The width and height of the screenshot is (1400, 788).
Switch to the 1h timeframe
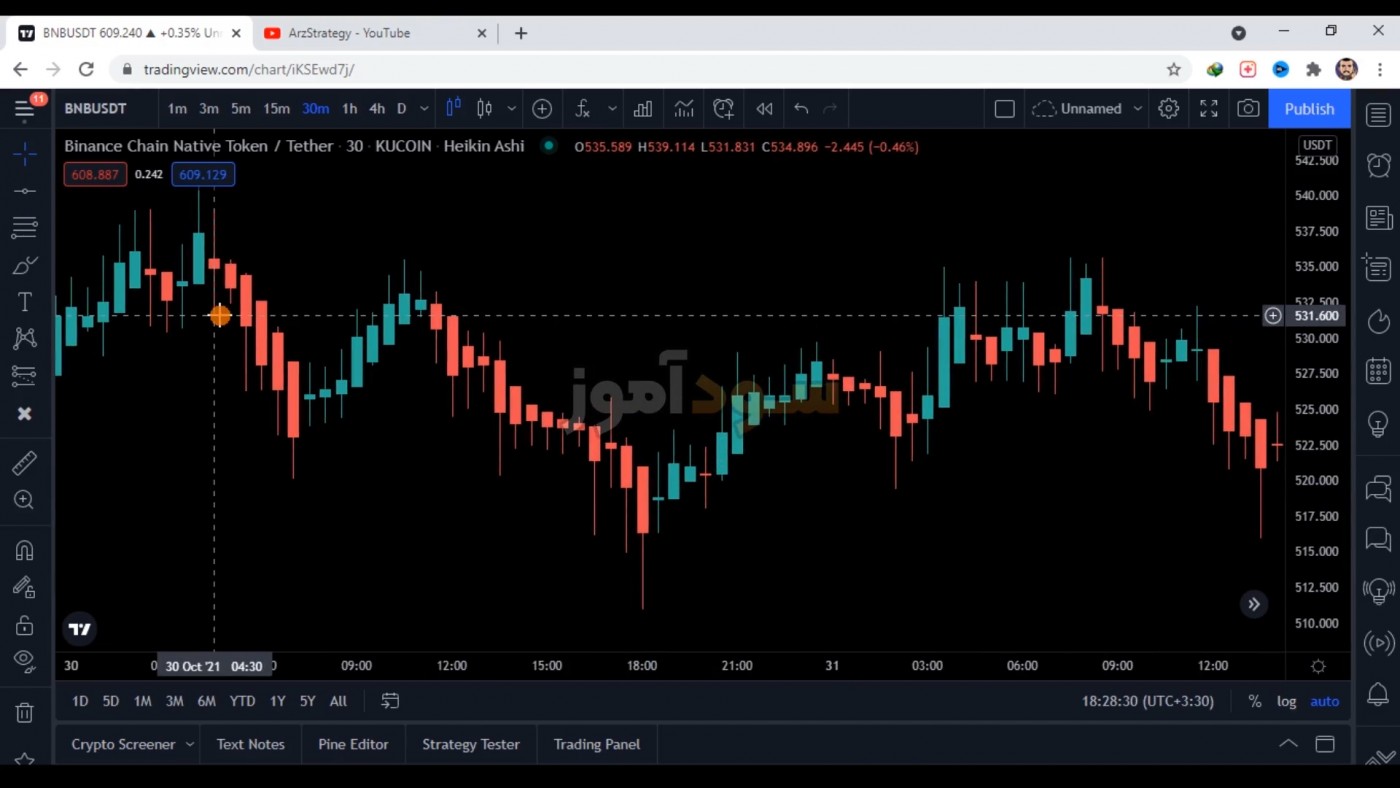(349, 109)
